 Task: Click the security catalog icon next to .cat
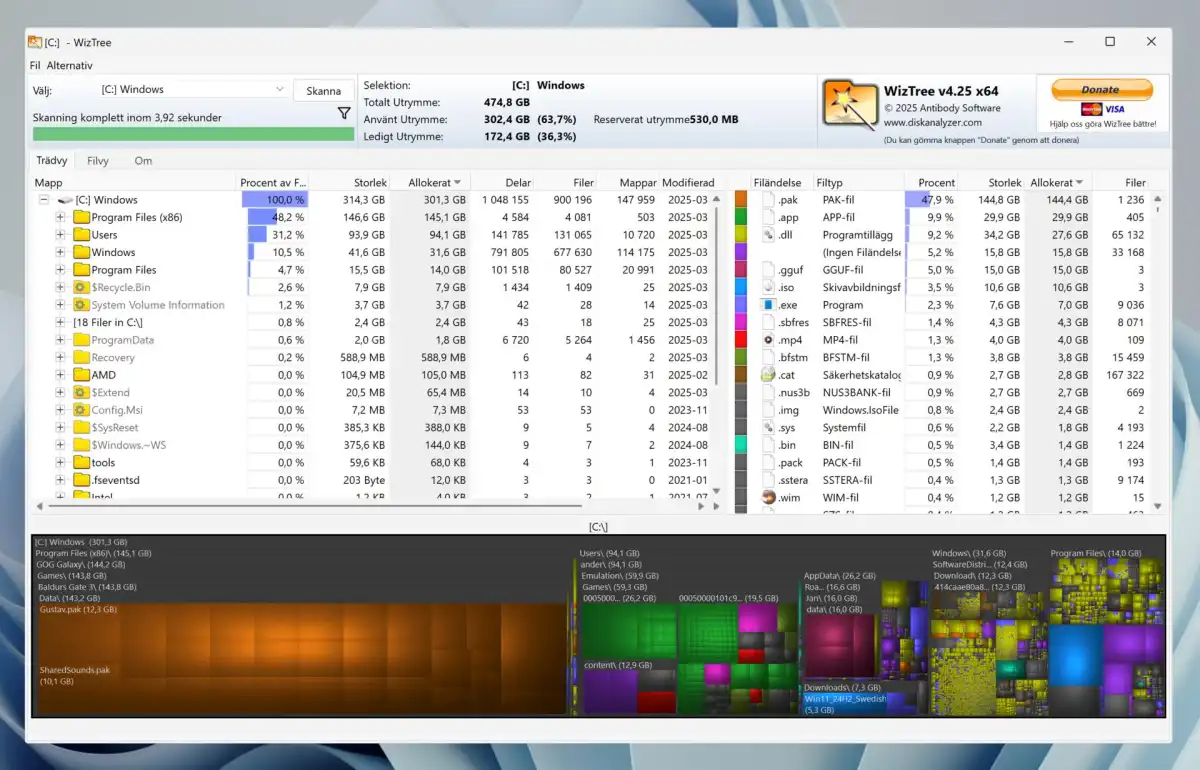click(768, 375)
